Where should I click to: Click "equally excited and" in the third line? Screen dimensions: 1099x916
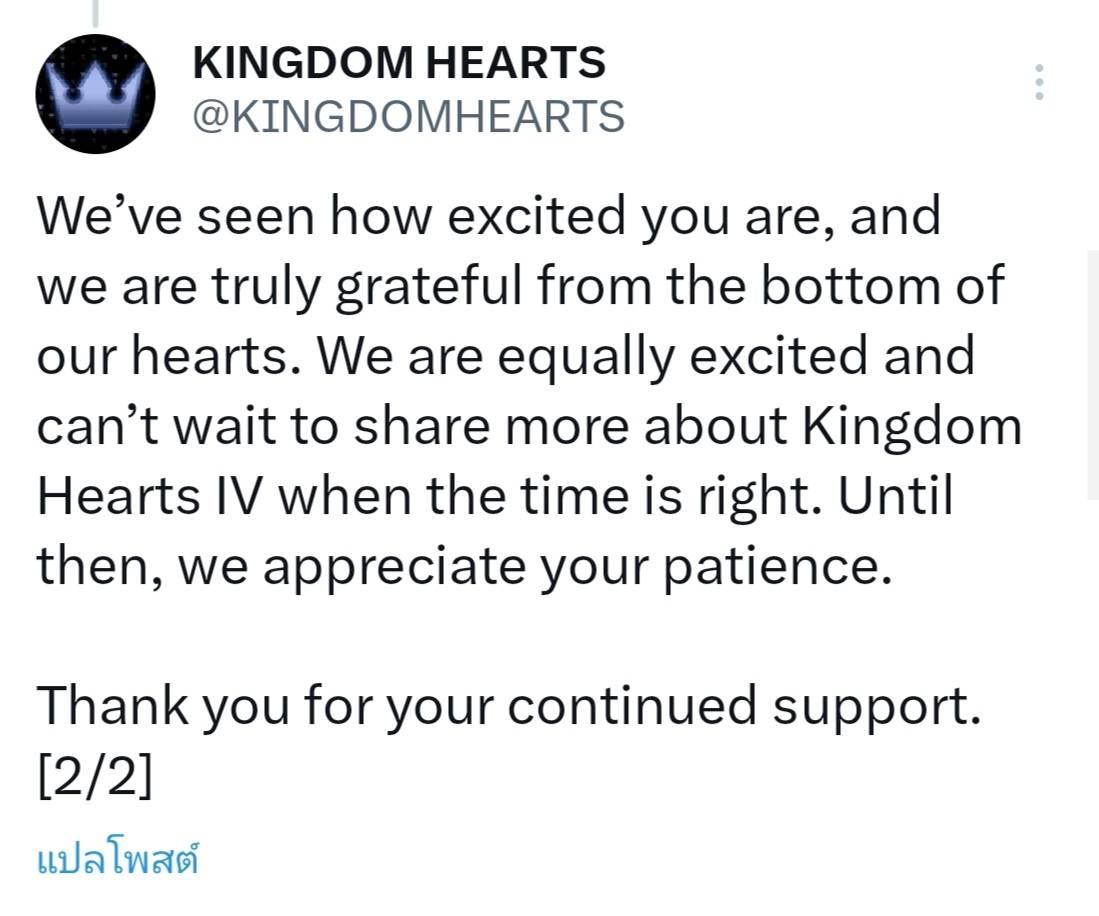tap(736, 357)
